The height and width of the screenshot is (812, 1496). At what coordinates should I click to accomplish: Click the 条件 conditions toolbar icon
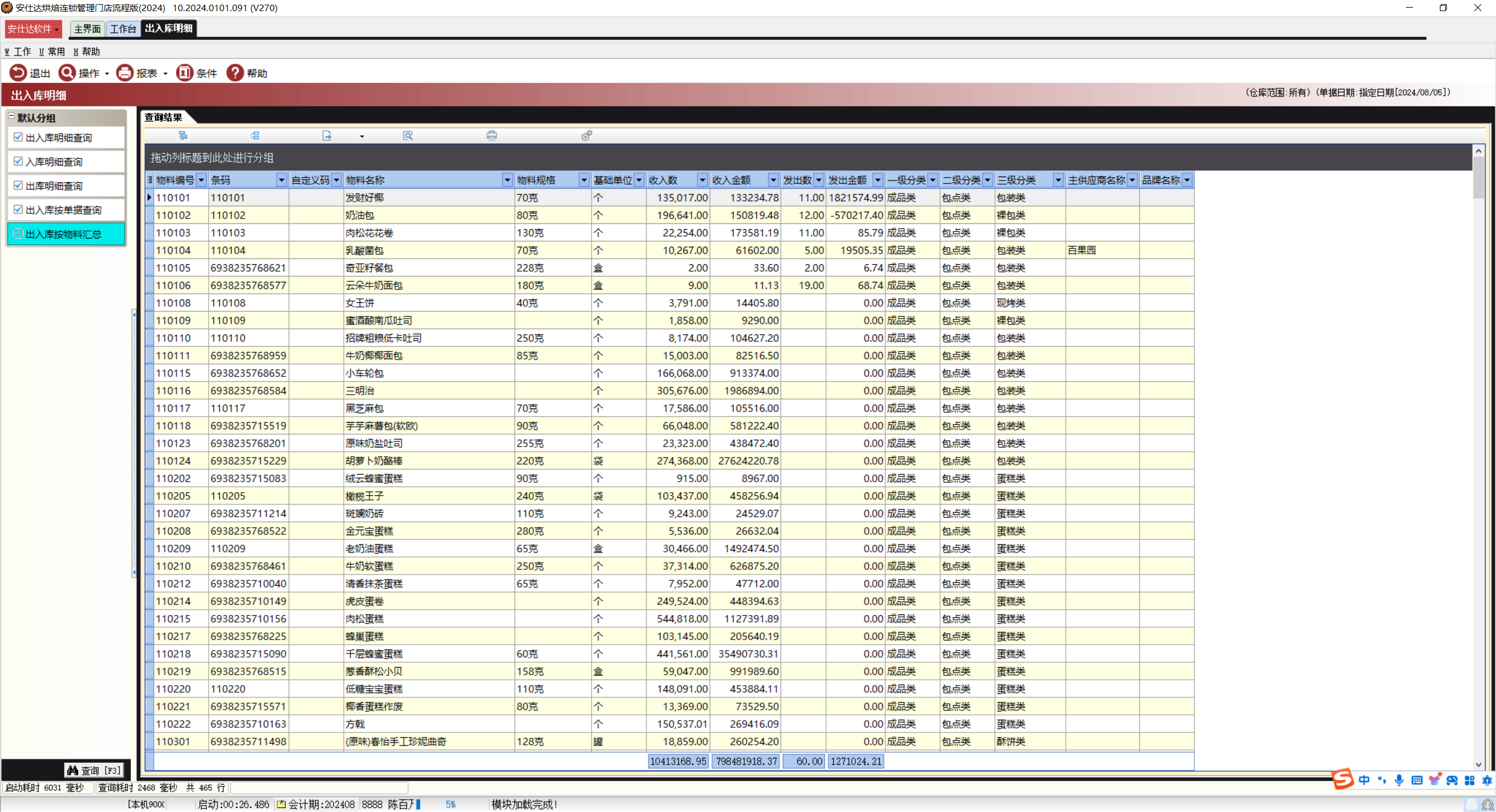(x=185, y=72)
